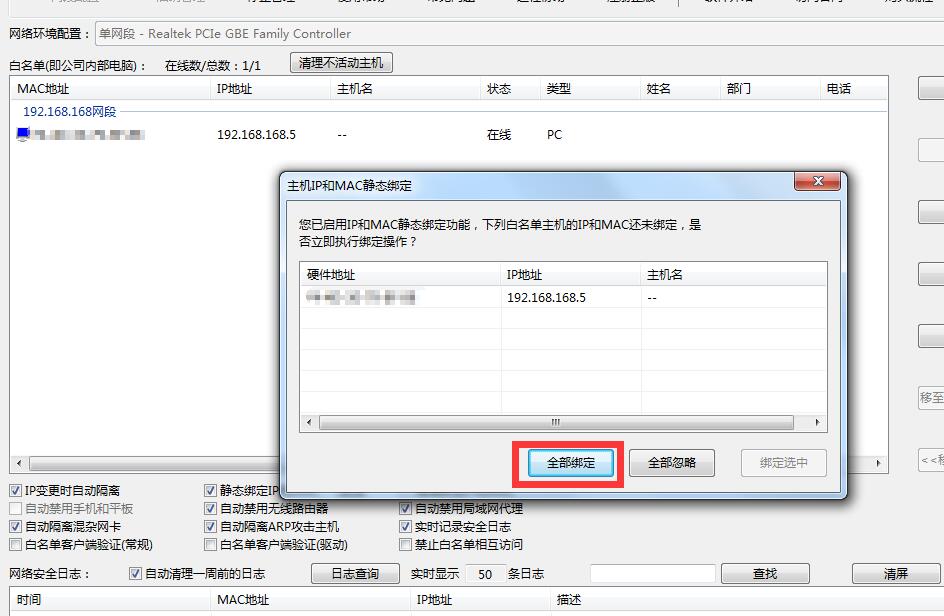This screenshot has height=616, width=944.
Task: Close the 主机IP和MAC静态绑定 dialog
Action: pyautogui.click(x=817, y=181)
